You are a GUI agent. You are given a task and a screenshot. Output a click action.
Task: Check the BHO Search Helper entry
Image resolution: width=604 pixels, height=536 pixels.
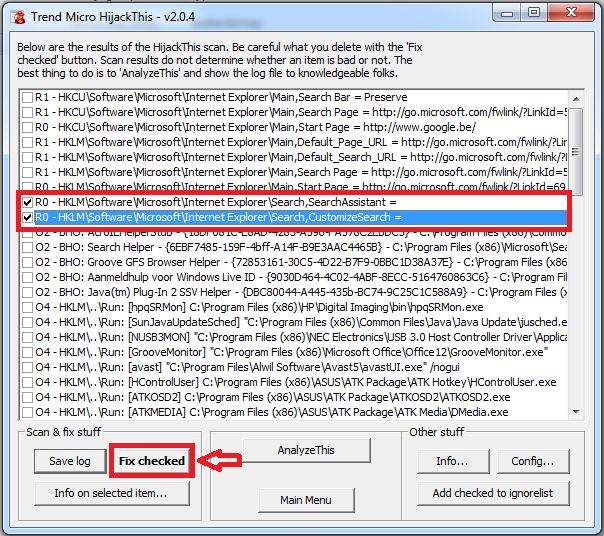(x=27, y=247)
